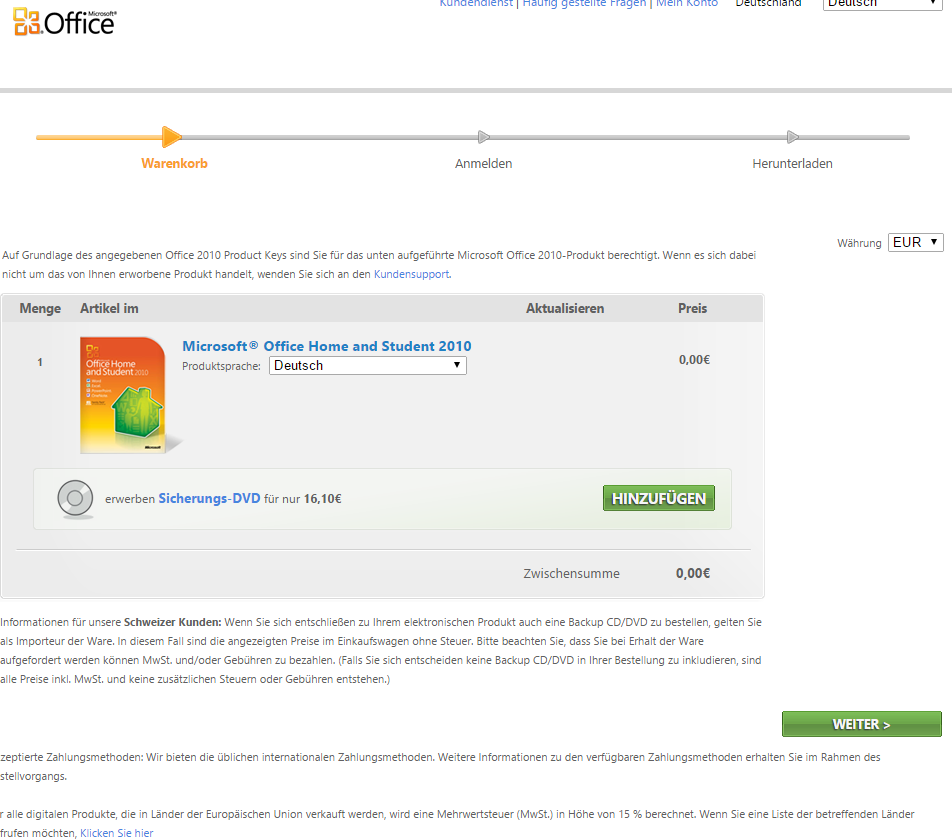This screenshot has width=952, height=839.
Task: Click the backup DVD disc icon
Action: [75, 498]
